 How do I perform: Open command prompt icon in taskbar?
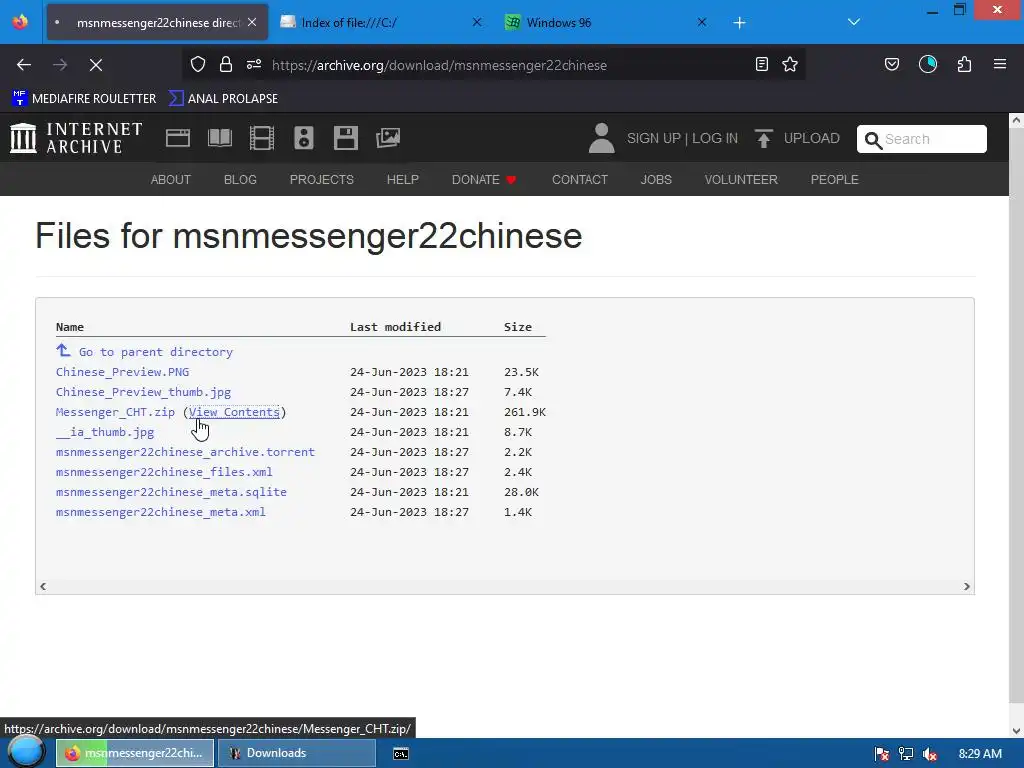pyautogui.click(x=401, y=754)
